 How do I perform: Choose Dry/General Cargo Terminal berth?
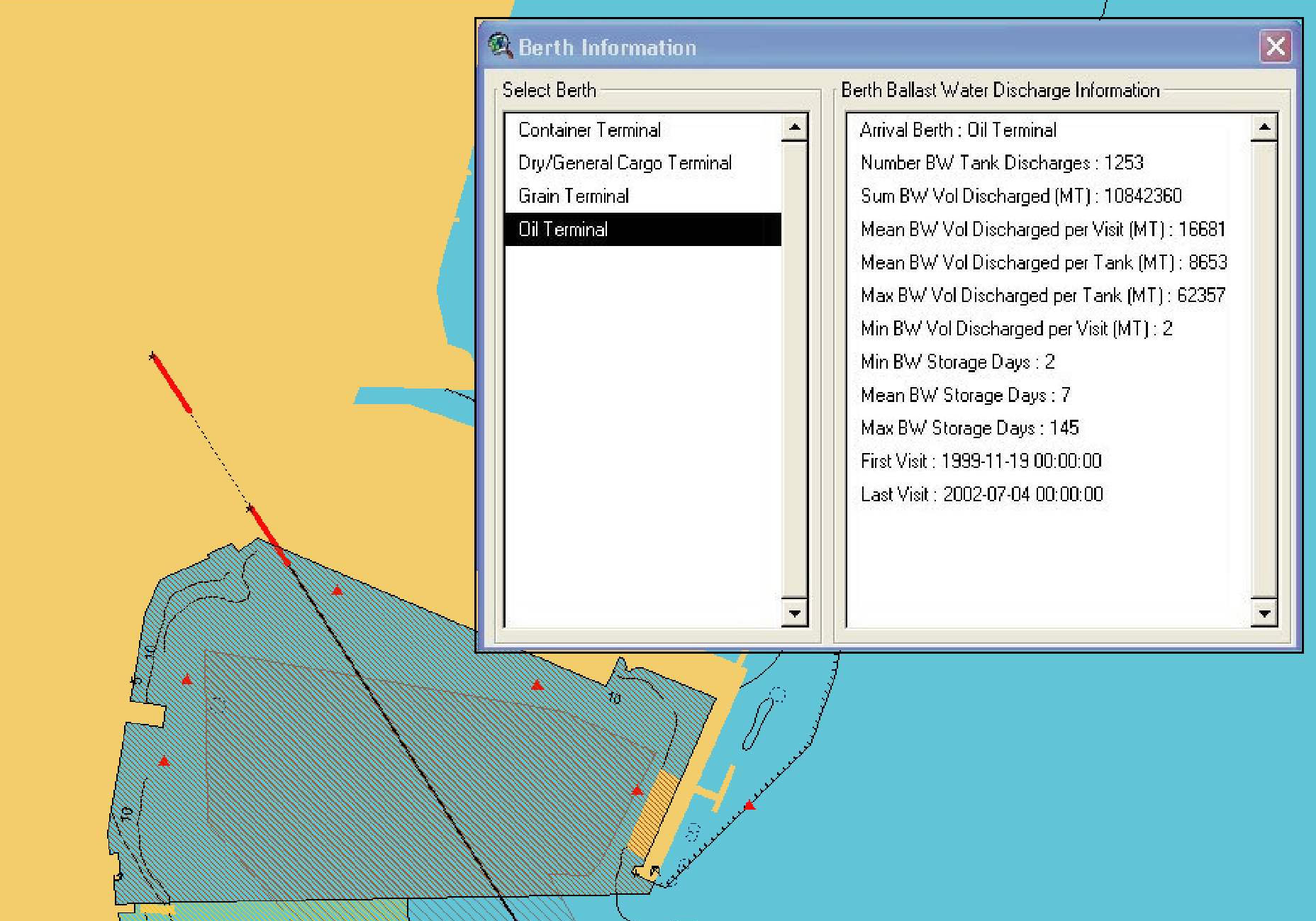[x=624, y=163]
